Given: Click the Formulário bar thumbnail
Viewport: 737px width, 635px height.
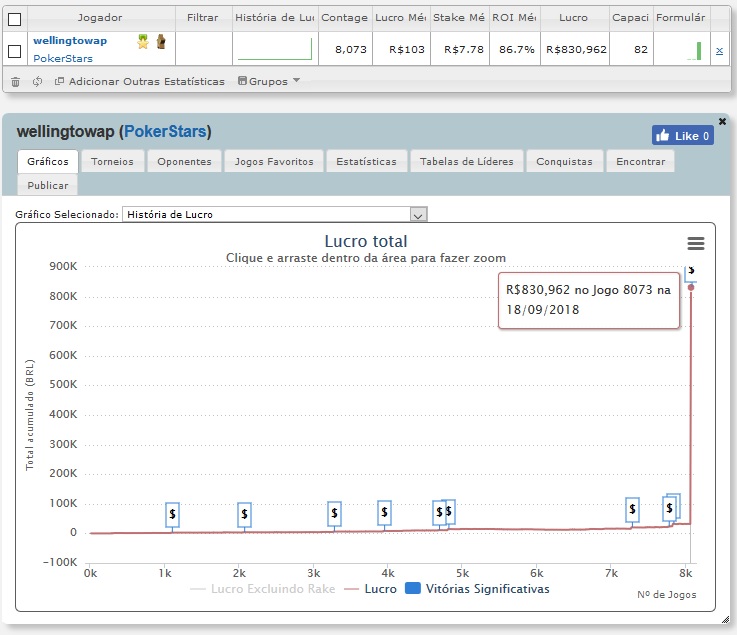Looking at the screenshot, I should point(695,51).
